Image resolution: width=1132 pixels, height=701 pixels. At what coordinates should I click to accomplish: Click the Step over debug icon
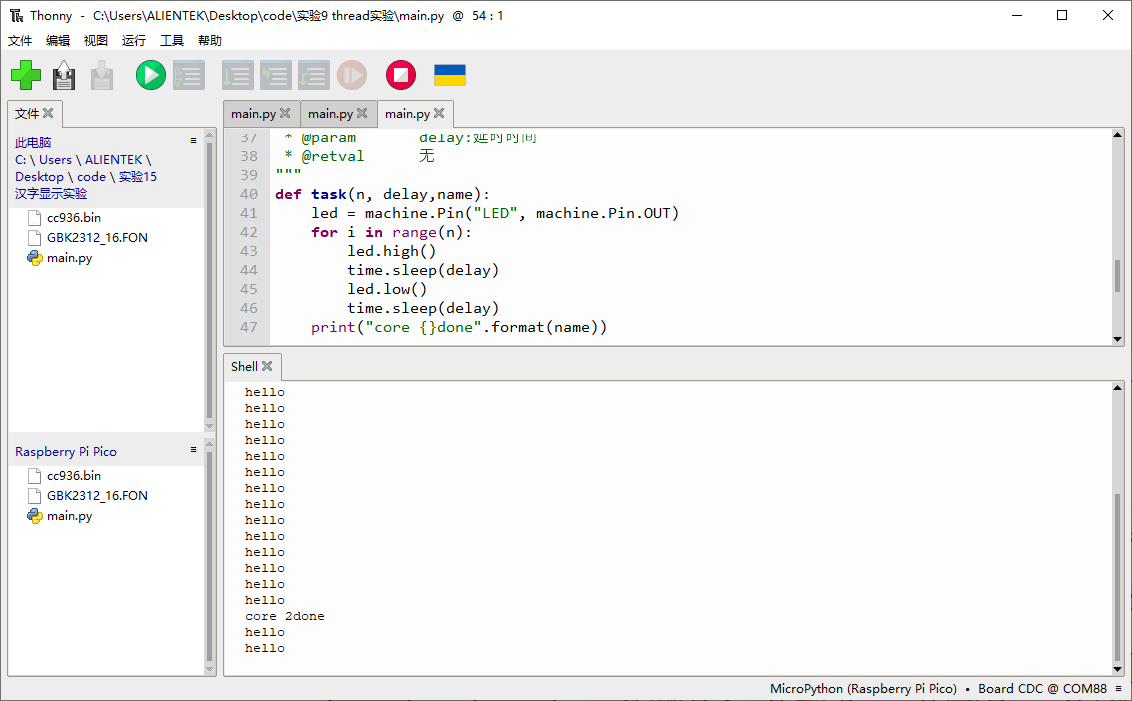coord(238,75)
